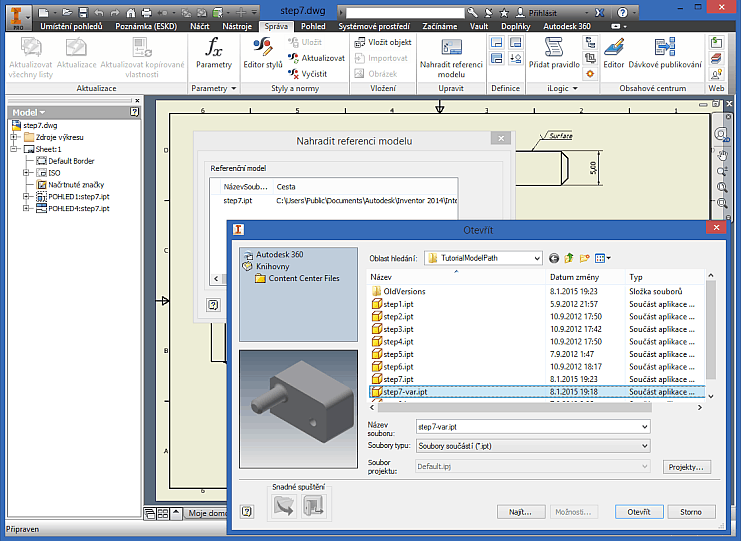Click Print icon in quick access toolbar
This screenshot has height=541, width=741.
click(146, 13)
